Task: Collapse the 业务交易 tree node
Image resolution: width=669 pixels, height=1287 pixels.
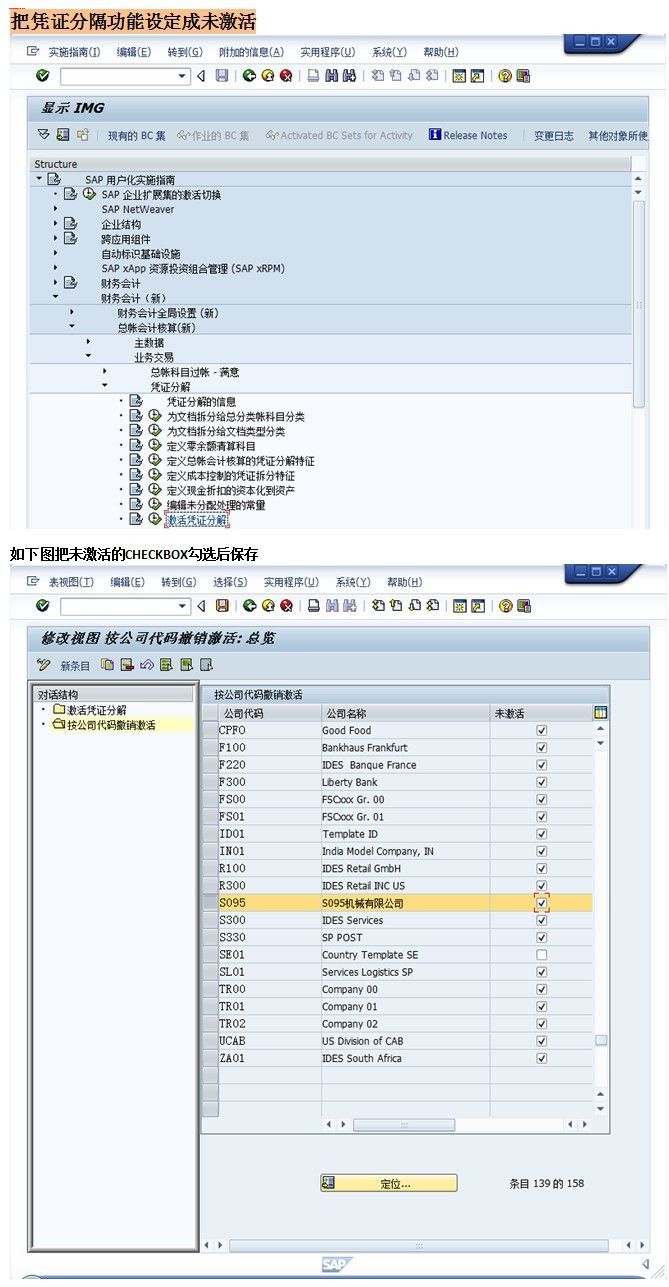Action: [x=88, y=357]
